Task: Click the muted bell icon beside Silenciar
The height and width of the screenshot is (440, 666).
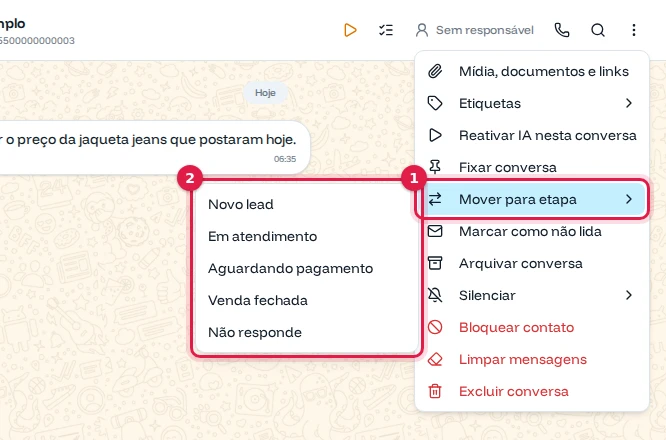Action: (435, 295)
